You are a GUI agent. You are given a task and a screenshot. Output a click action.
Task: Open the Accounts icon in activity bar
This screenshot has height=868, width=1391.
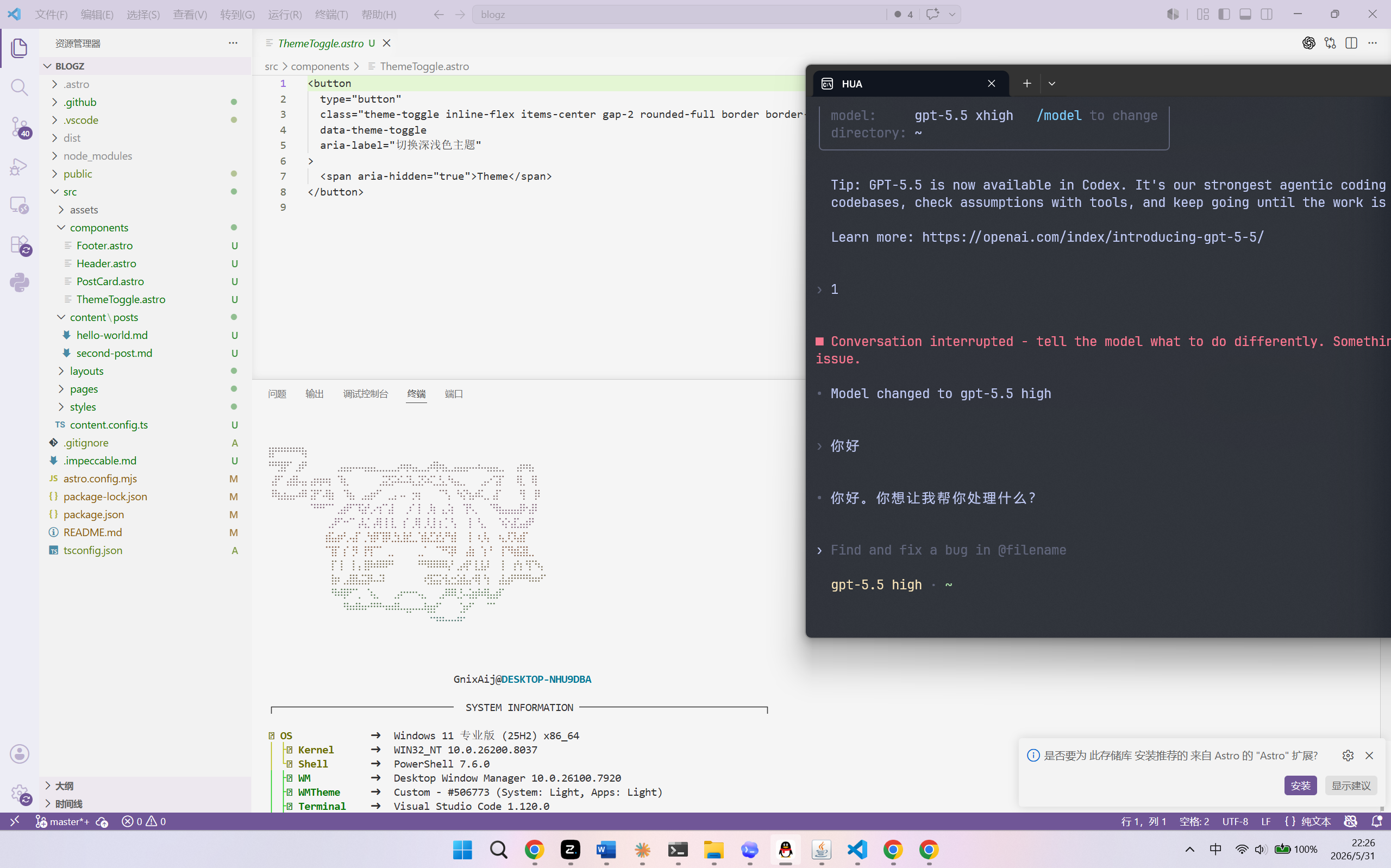(x=20, y=754)
